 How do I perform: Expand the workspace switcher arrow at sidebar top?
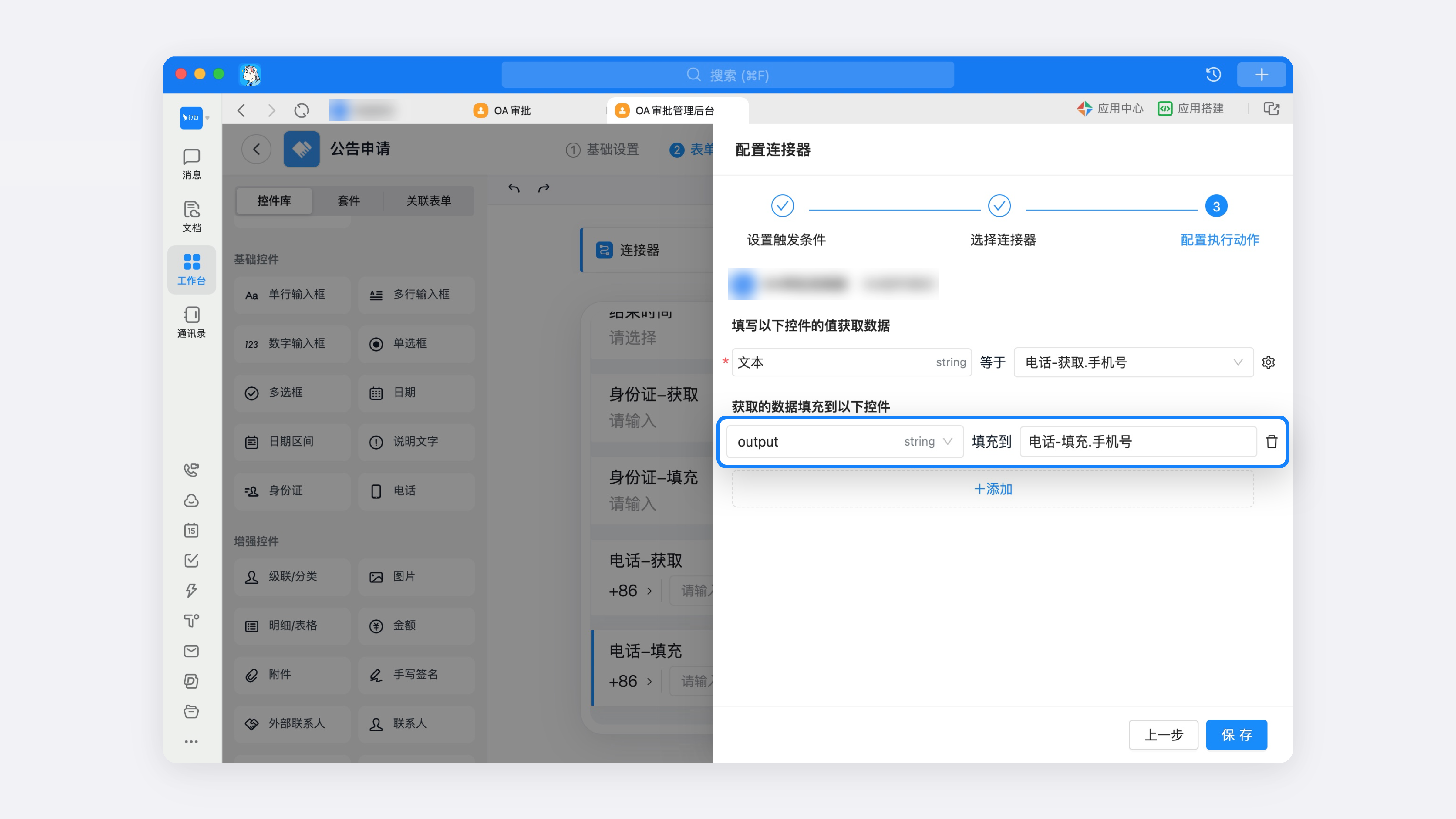pyautogui.click(x=207, y=118)
